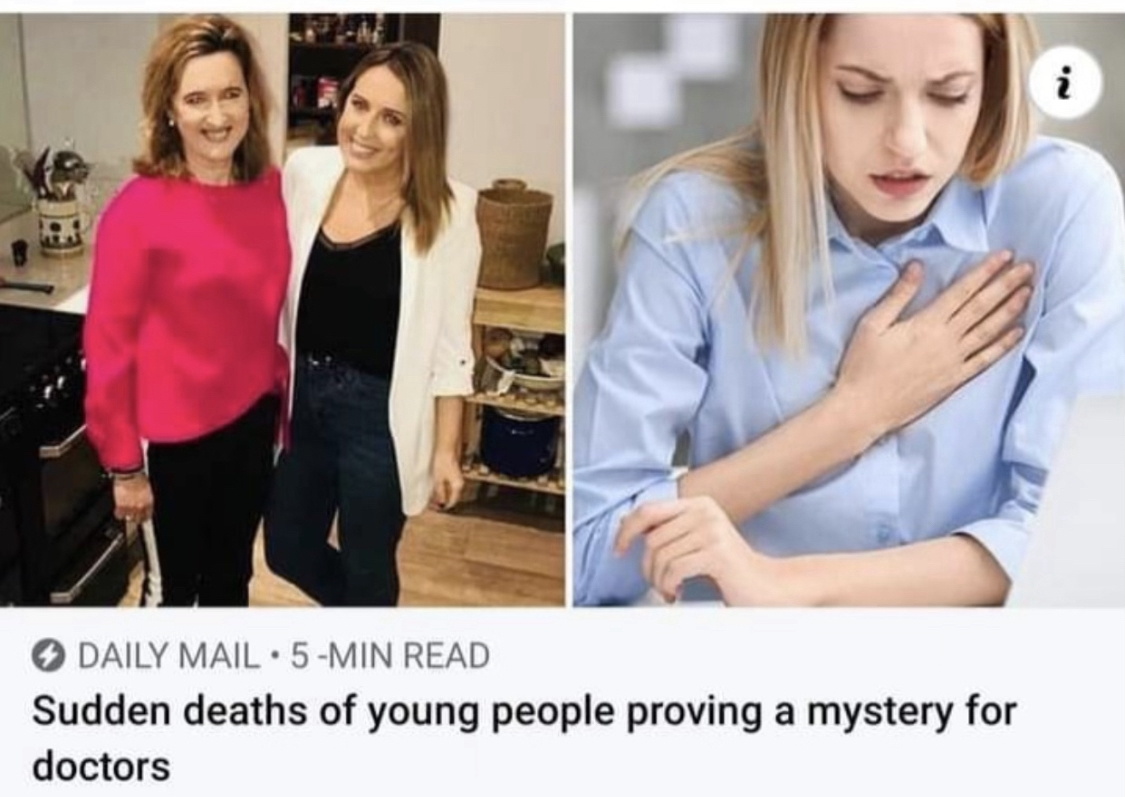
Task: Click the 5-MIN READ label
Action: [390, 656]
